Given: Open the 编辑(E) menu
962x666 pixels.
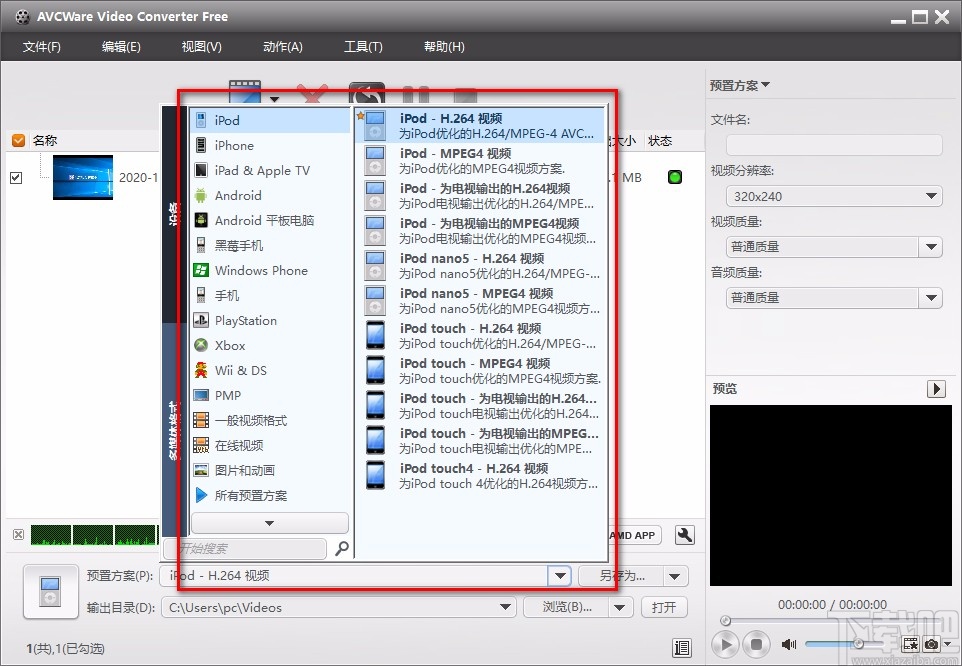Looking at the screenshot, I should pyautogui.click(x=121, y=47).
